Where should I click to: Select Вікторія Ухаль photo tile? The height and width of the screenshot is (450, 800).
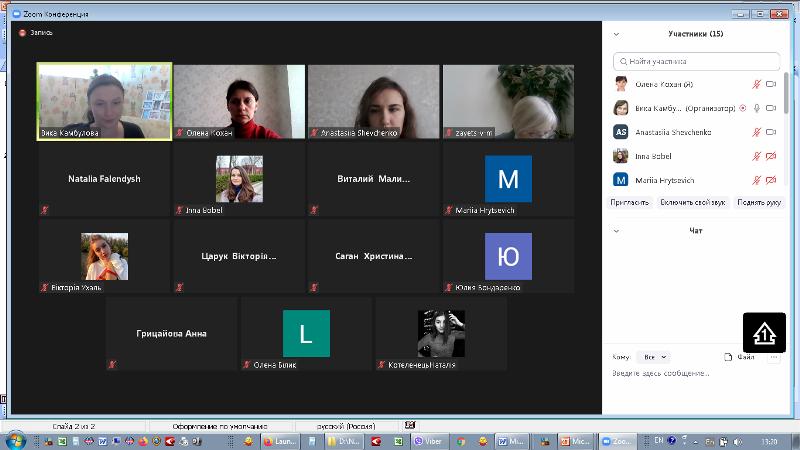coord(105,256)
